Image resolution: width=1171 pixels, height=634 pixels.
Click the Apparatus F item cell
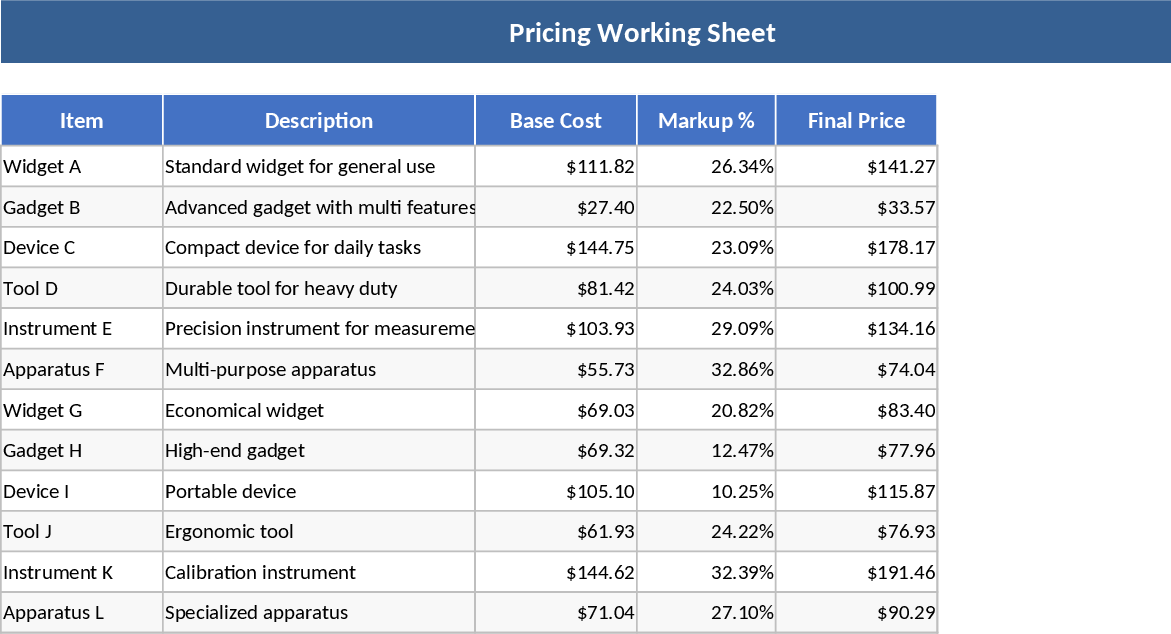[x=82, y=370]
